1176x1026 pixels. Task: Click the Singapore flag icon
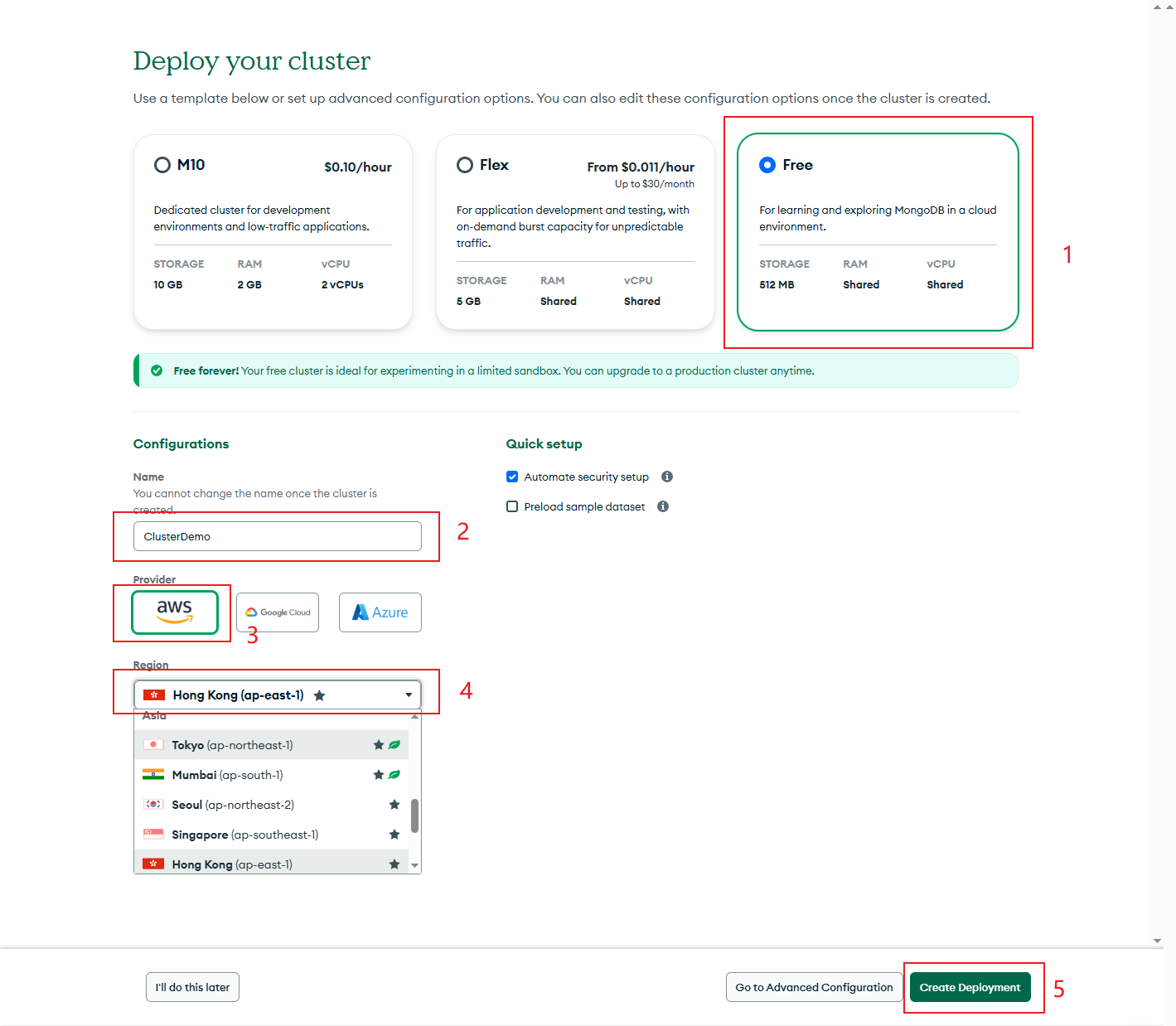pos(153,835)
